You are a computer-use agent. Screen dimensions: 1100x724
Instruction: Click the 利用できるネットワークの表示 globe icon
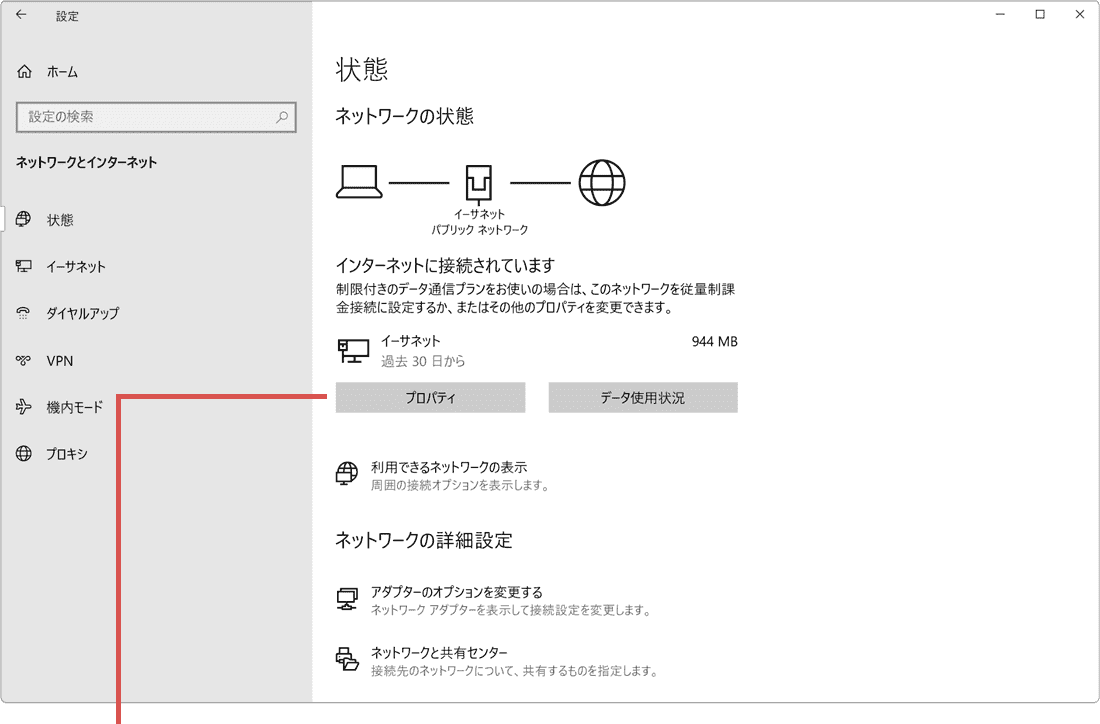pyautogui.click(x=346, y=474)
